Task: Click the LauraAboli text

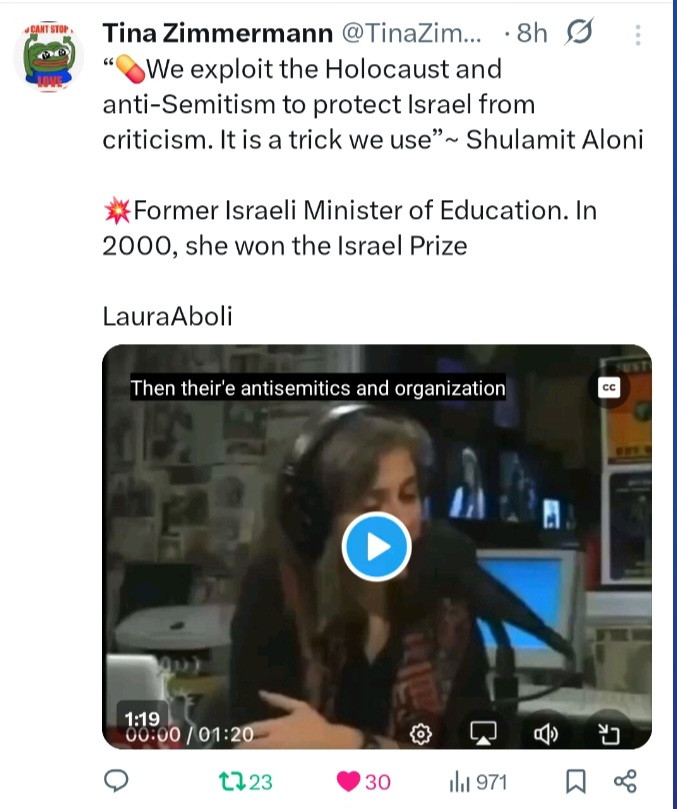Action: (168, 316)
